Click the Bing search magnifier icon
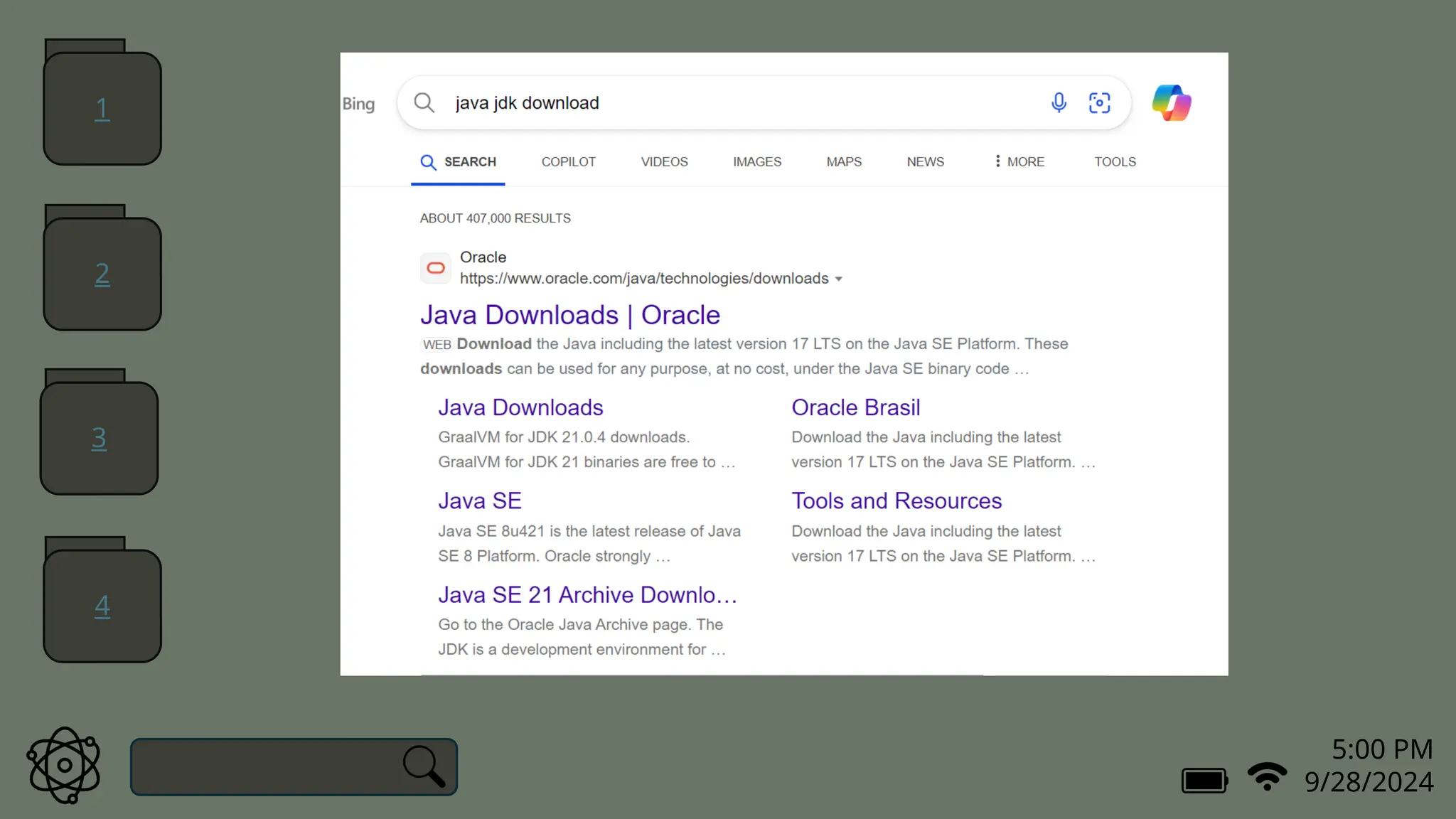This screenshot has width=1456, height=819. coord(424,103)
